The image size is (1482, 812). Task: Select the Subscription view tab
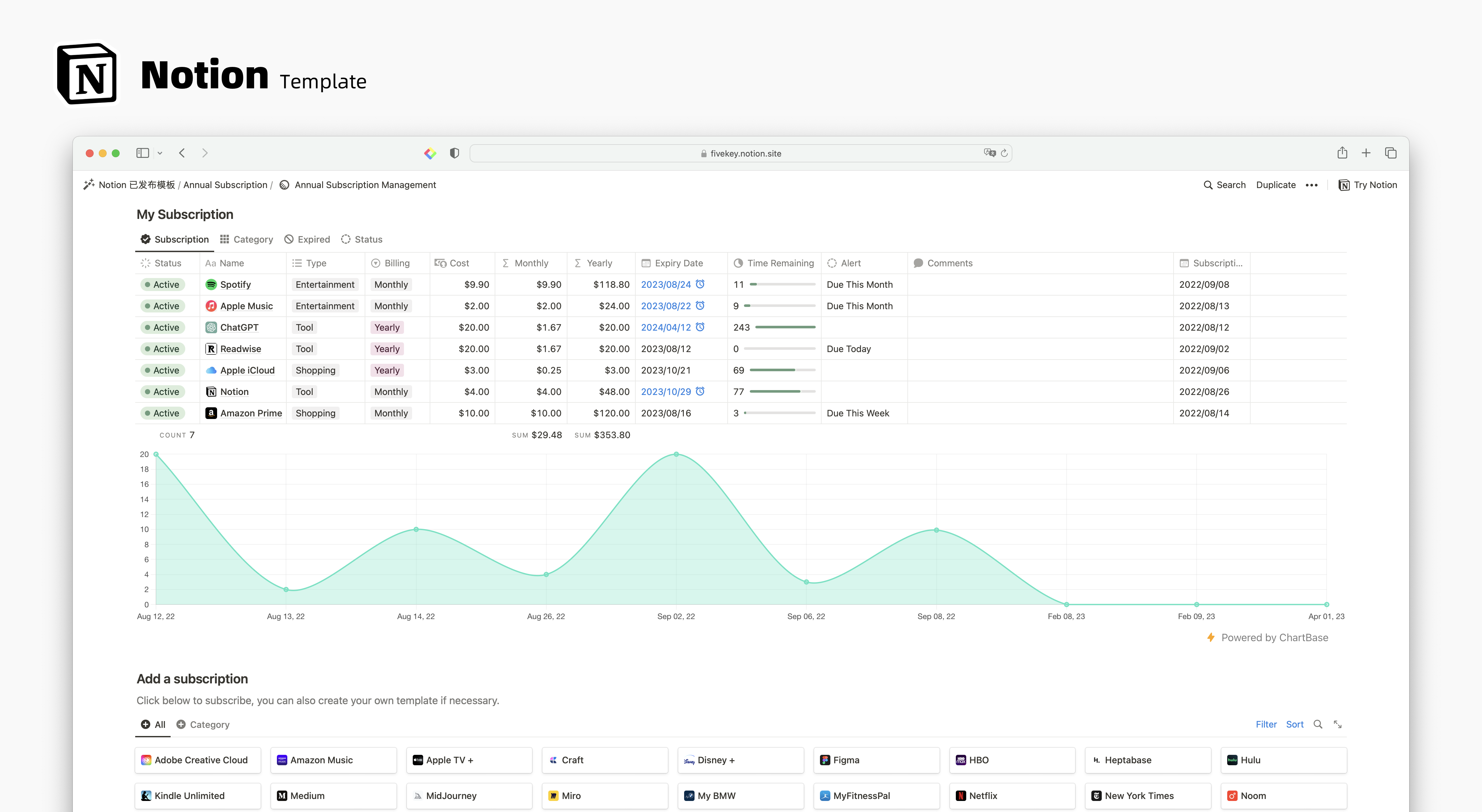(174, 239)
